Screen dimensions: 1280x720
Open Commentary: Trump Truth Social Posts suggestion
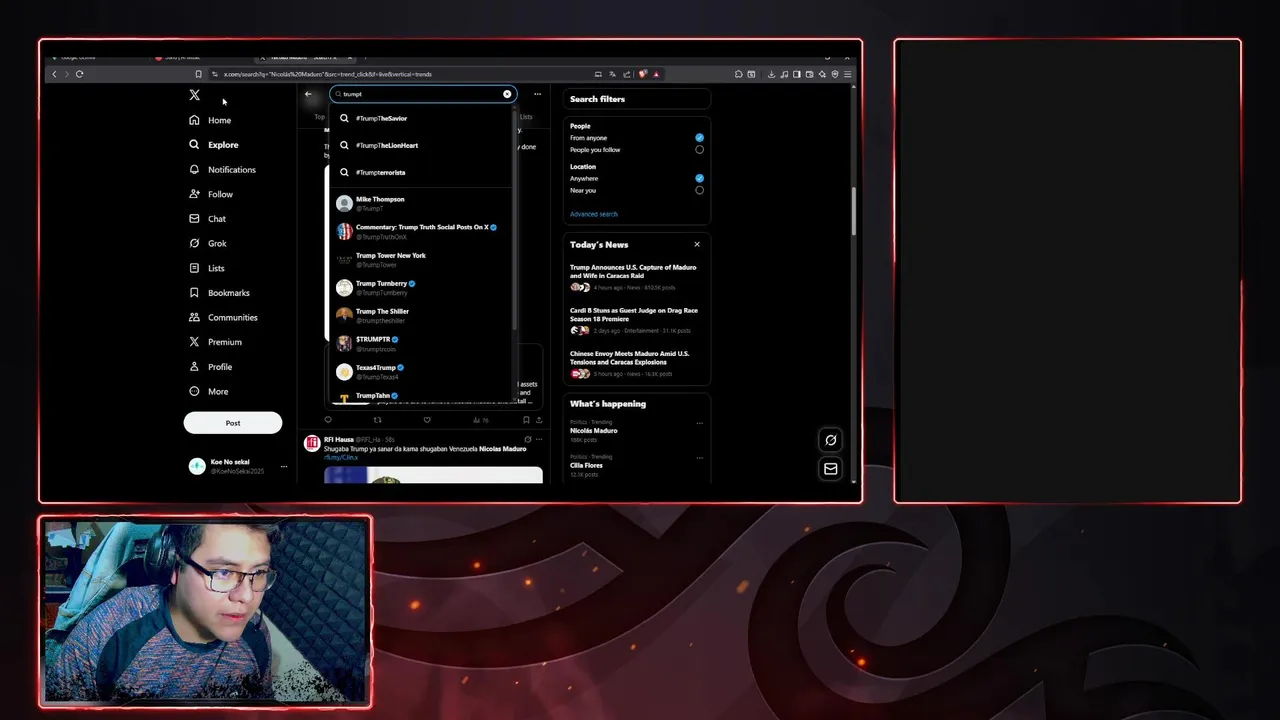(421, 231)
